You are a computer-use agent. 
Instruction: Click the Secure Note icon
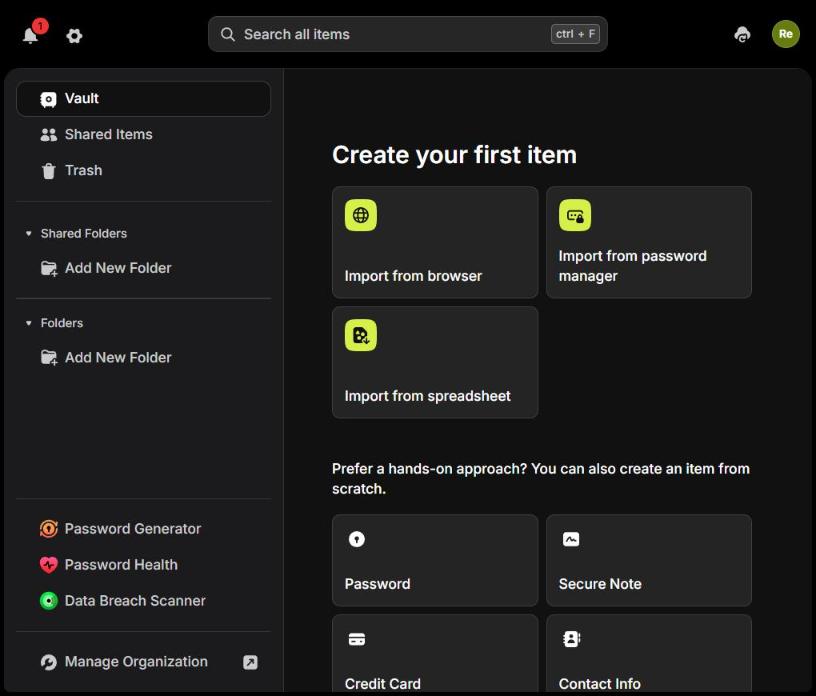[571, 539]
